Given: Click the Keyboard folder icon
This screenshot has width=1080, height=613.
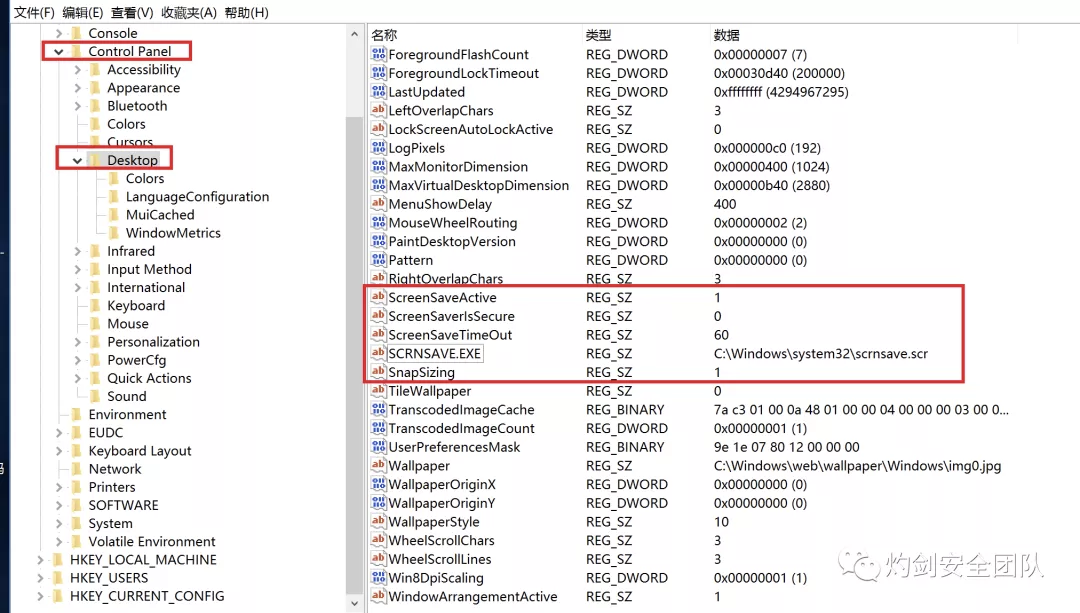Looking at the screenshot, I should click(95, 305).
